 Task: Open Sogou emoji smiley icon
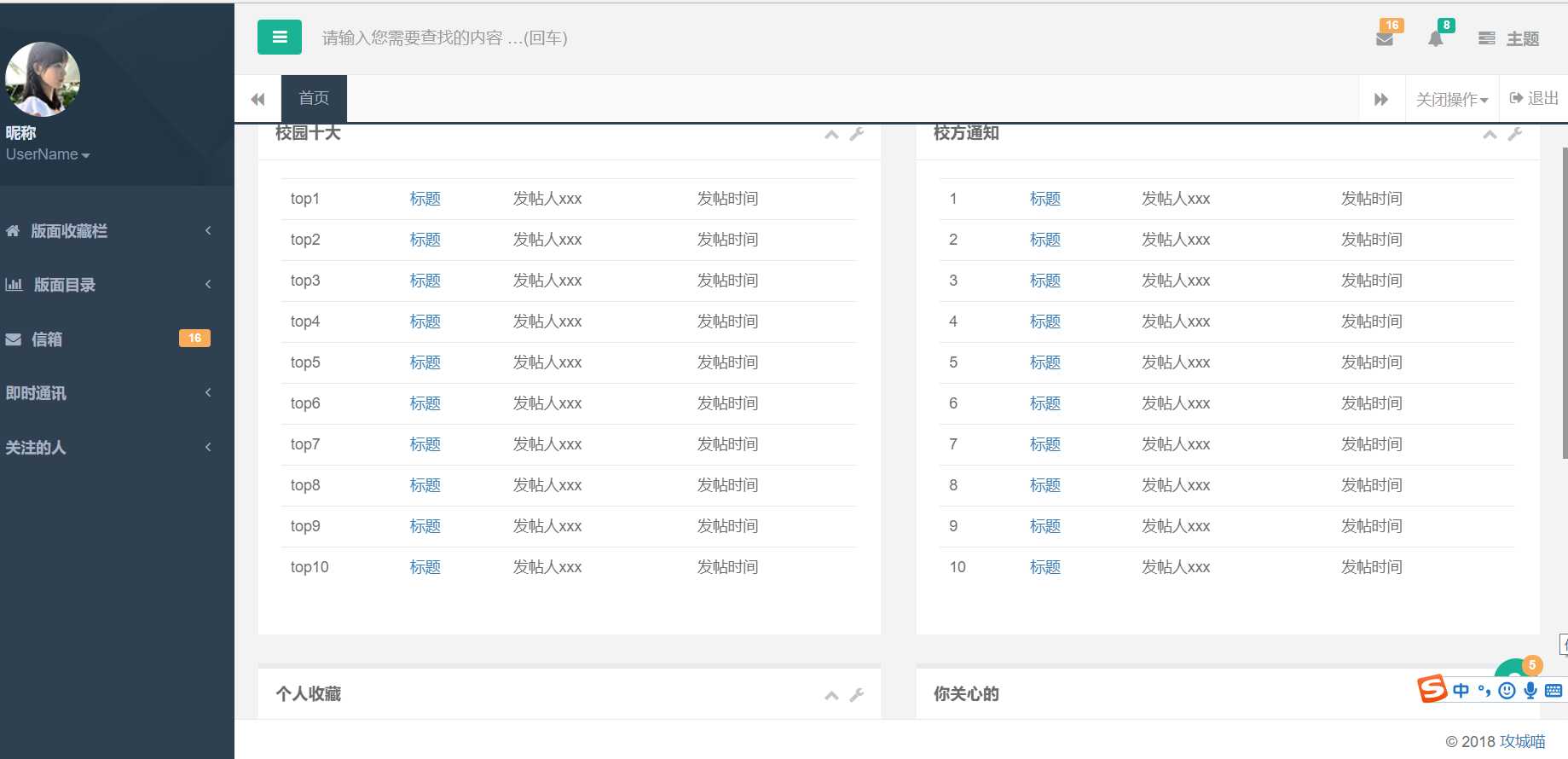[x=1507, y=690]
